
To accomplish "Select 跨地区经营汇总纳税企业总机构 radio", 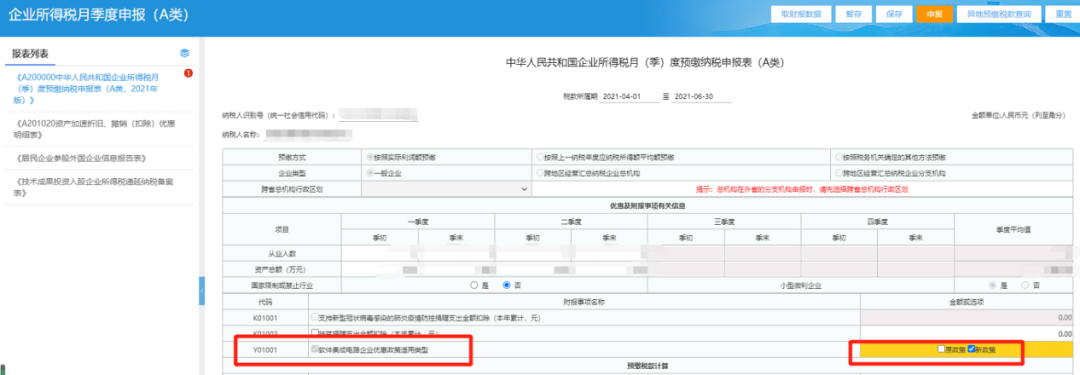I will (539, 173).
